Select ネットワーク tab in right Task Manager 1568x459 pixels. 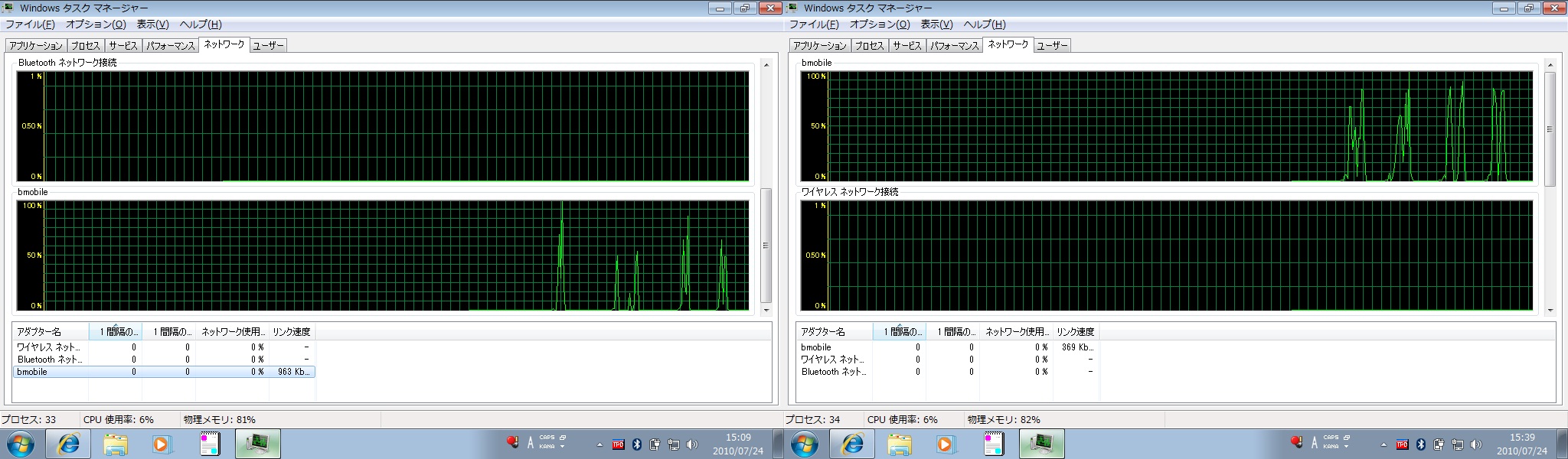pos(1008,44)
